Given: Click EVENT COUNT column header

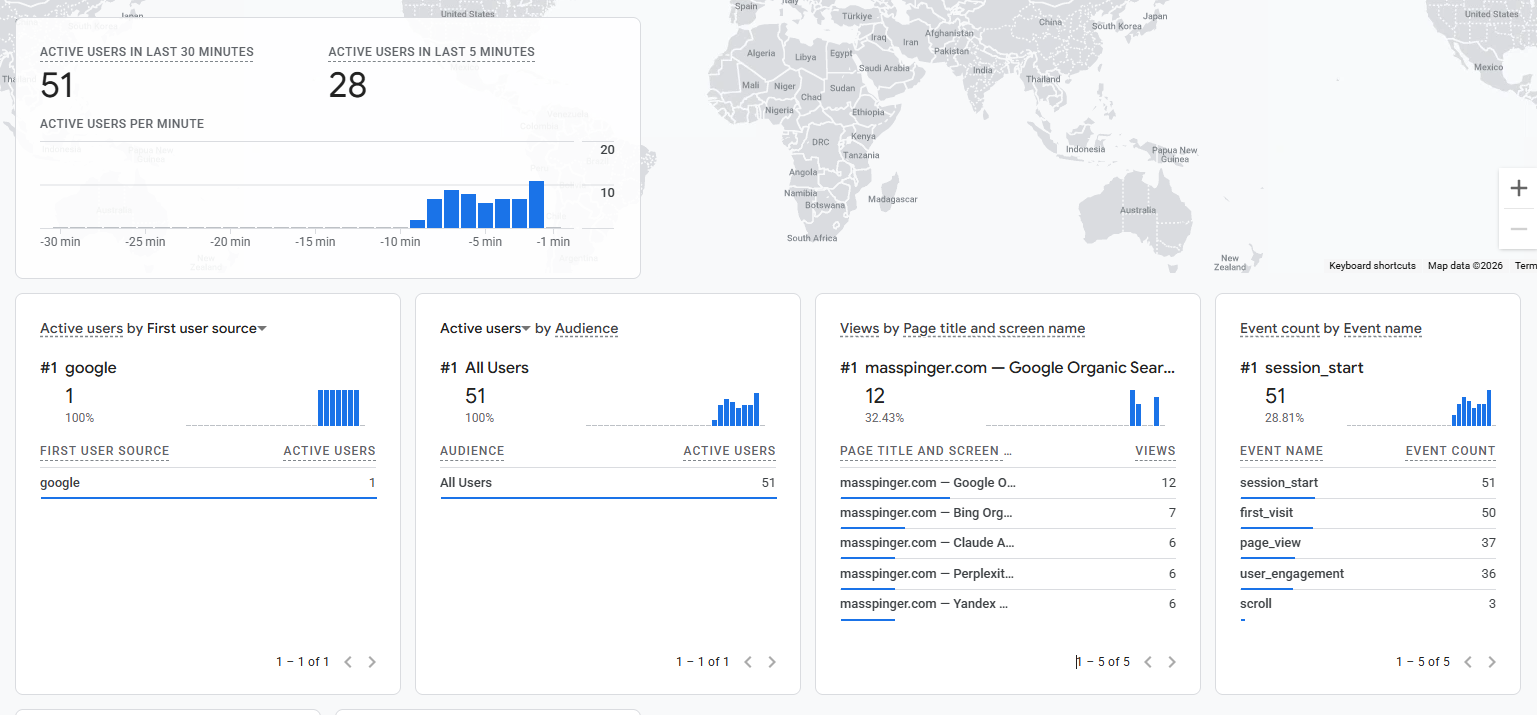Looking at the screenshot, I should [x=1450, y=451].
